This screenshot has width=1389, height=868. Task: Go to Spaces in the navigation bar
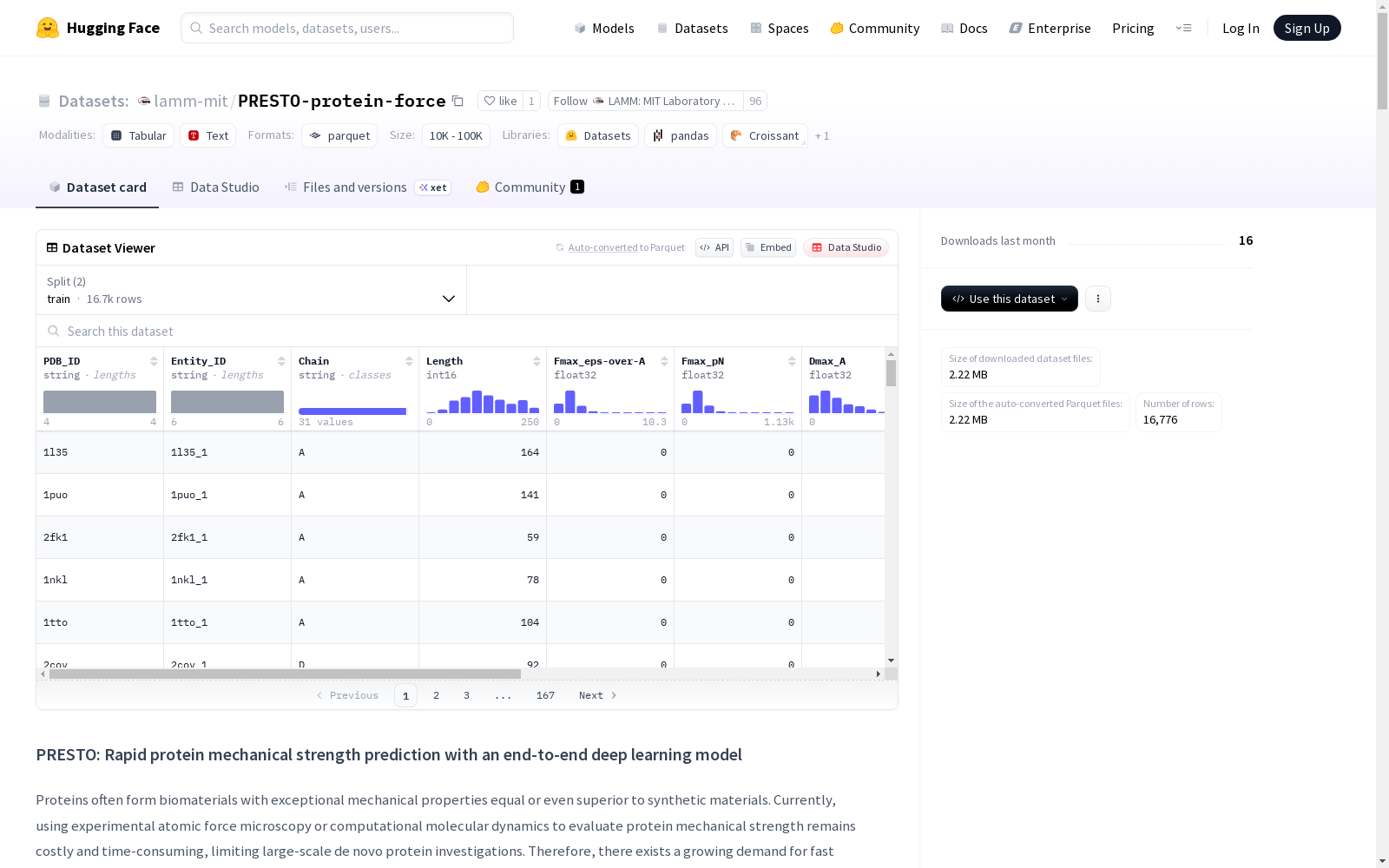(780, 28)
